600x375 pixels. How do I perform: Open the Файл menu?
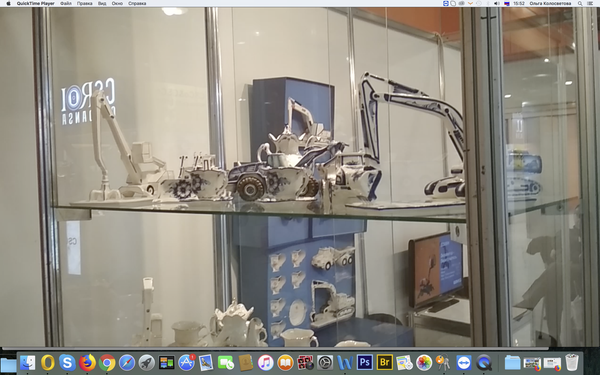click(x=66, y=3)
